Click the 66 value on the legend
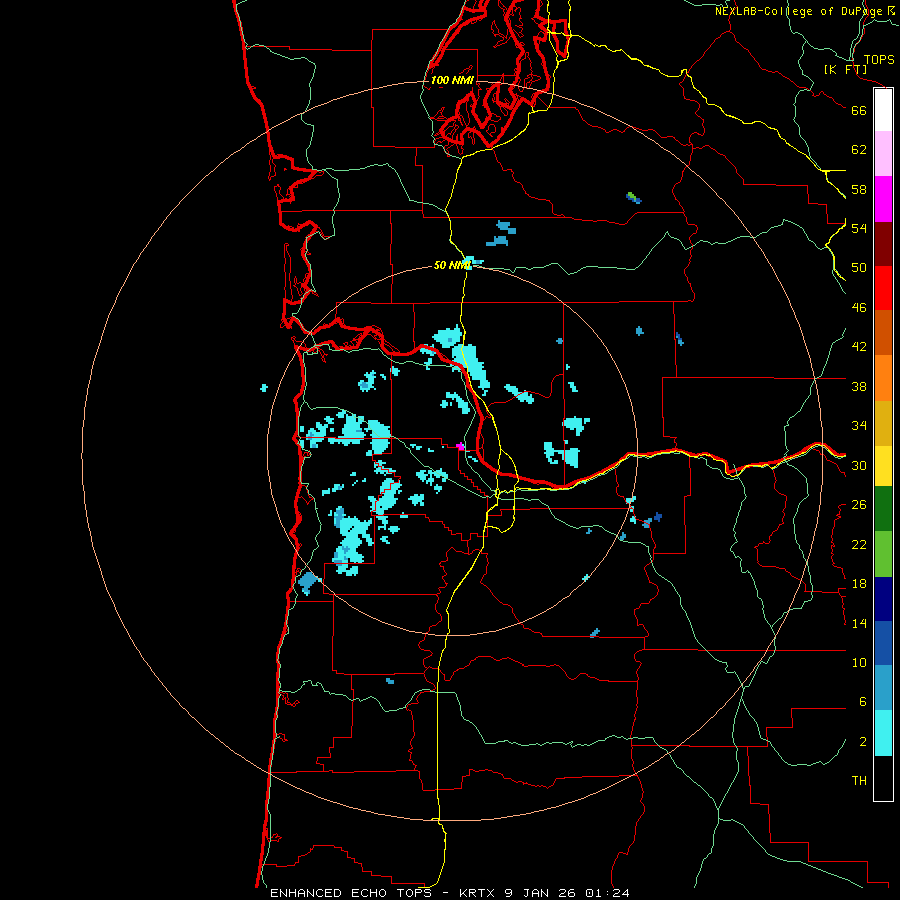The width and height of the screenshot is (900, 900). coord(859,110)
